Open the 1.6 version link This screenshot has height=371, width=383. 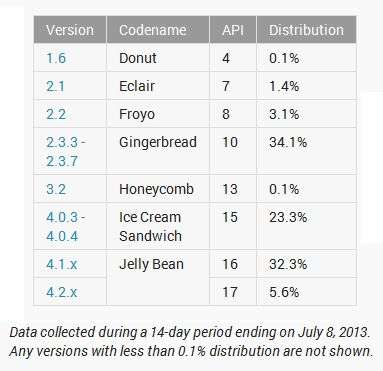(x=56, y=58)
